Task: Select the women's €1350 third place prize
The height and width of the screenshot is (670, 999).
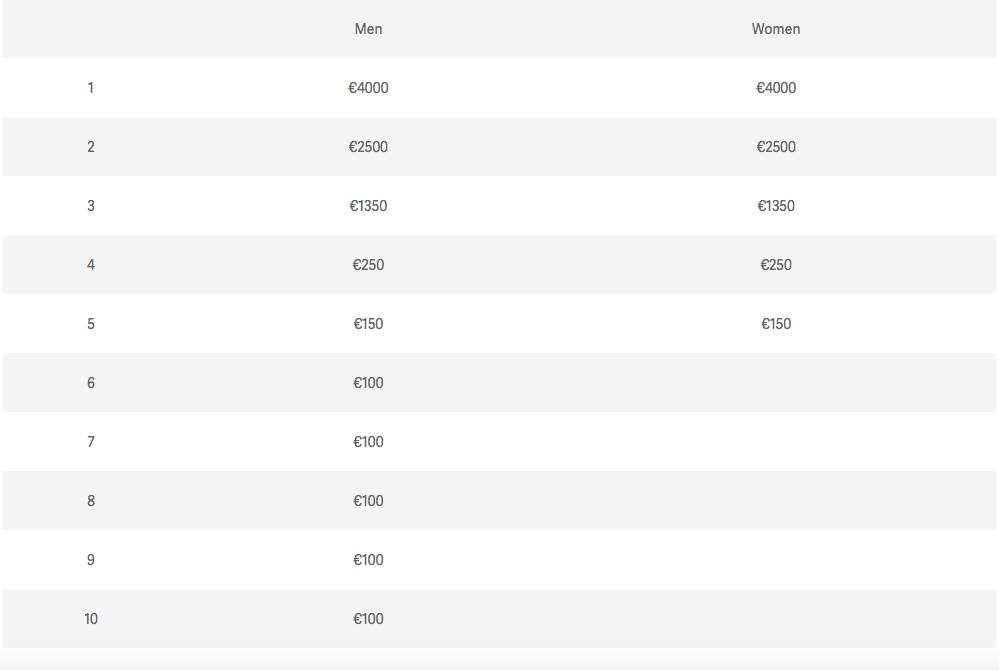Action: click(x=776, y=206)
